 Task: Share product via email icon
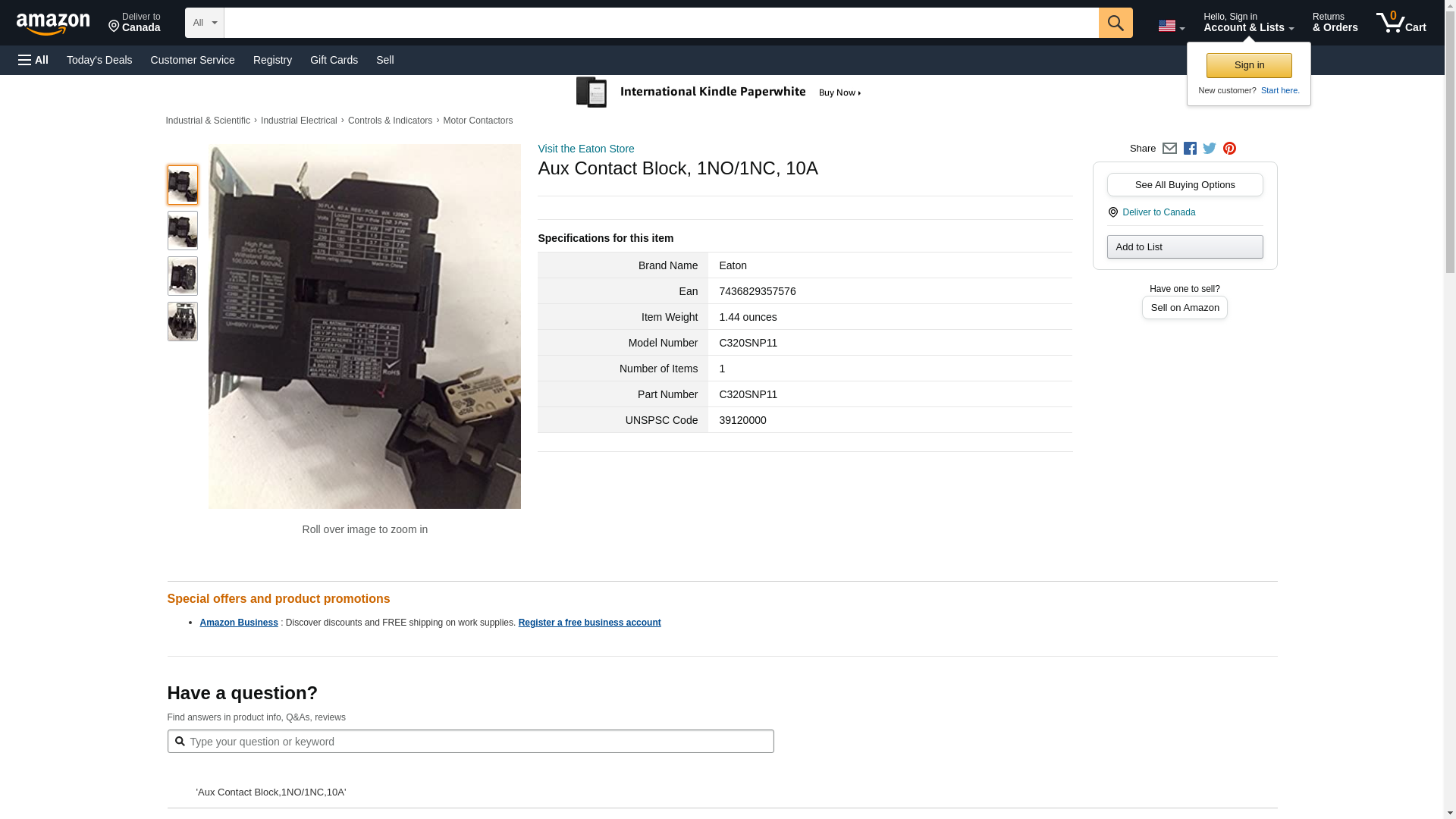1169,149
